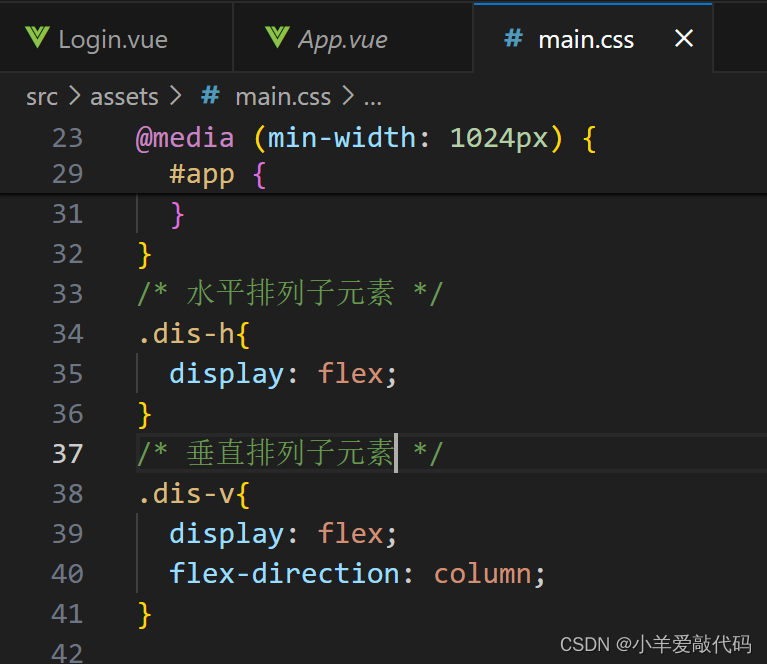Click line number 37 in gutter
The height and width of the screenshot is (664, 767).
[68, 454]
